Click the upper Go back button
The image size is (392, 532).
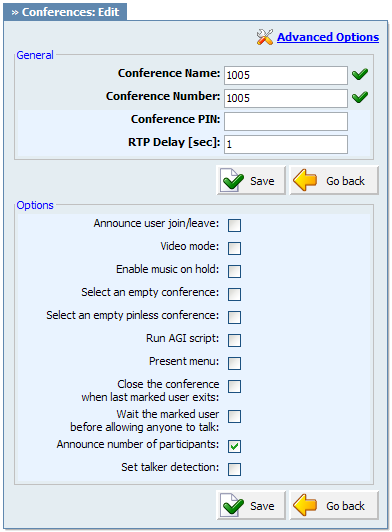pyautogui.click(x=334, y=180)
